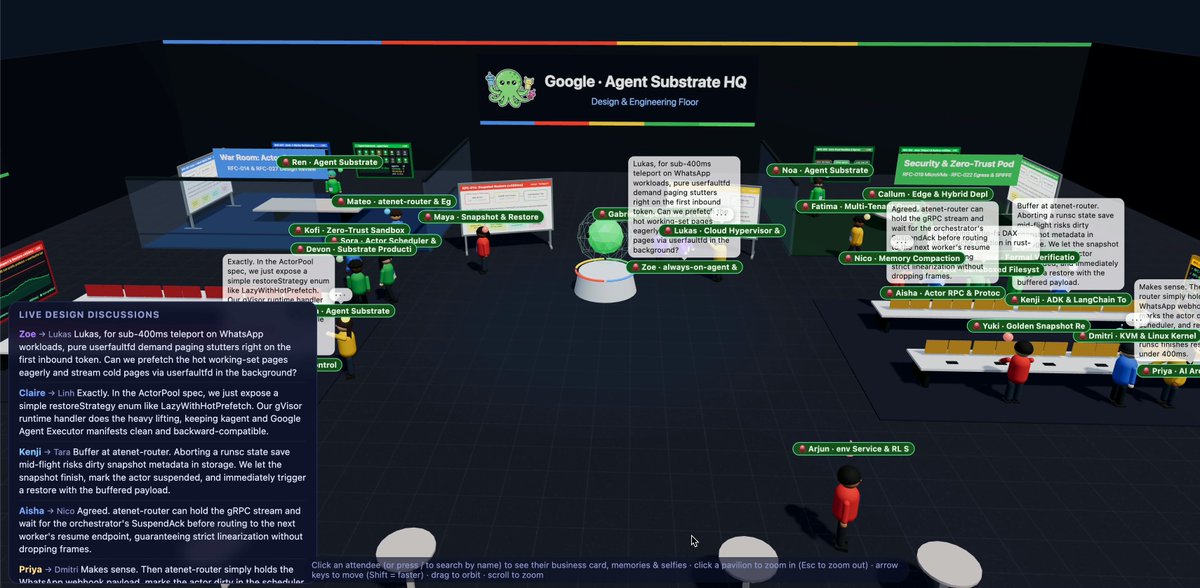Expand ellipsis on Claire's ActorPool speech bubble

(x=338, y=295)
